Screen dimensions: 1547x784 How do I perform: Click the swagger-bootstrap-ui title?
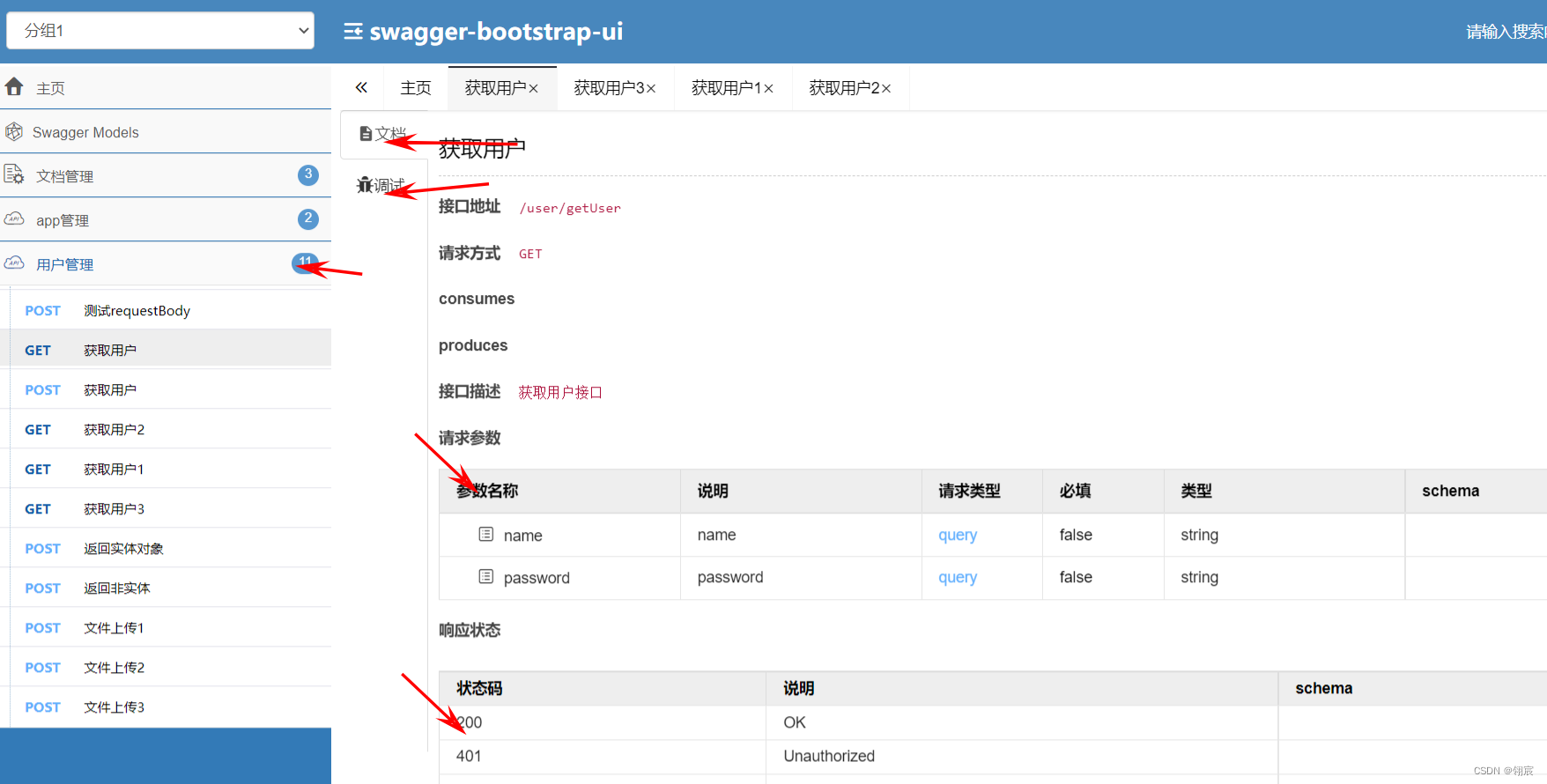pyautogui.click(x=496, y=32)
